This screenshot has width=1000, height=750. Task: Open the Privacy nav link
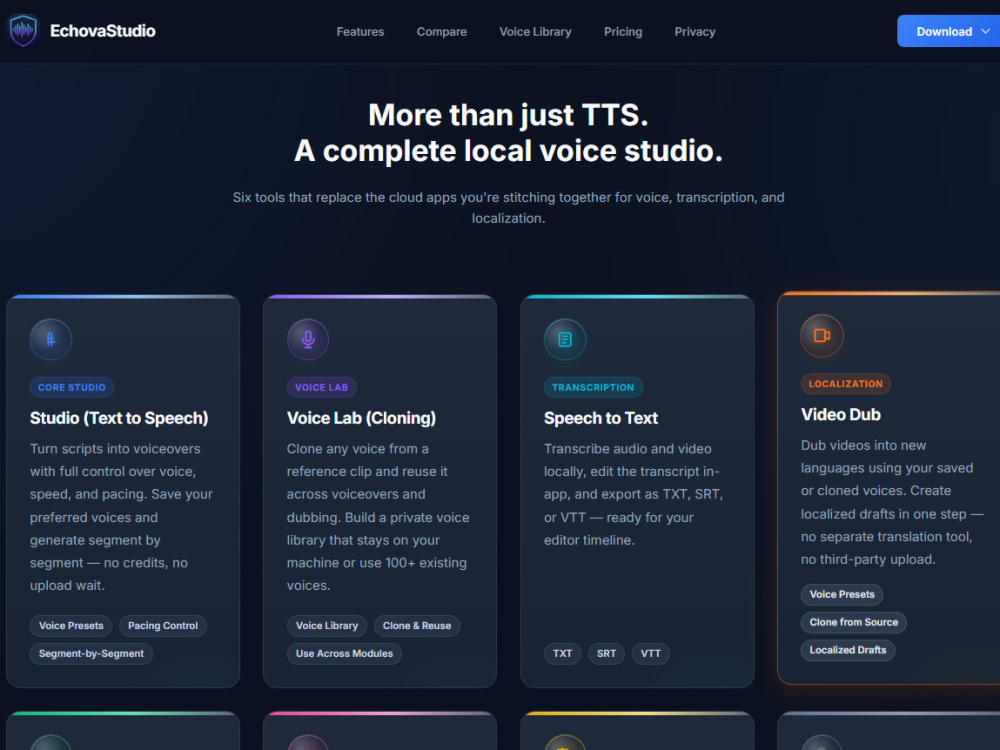(695, 32)
